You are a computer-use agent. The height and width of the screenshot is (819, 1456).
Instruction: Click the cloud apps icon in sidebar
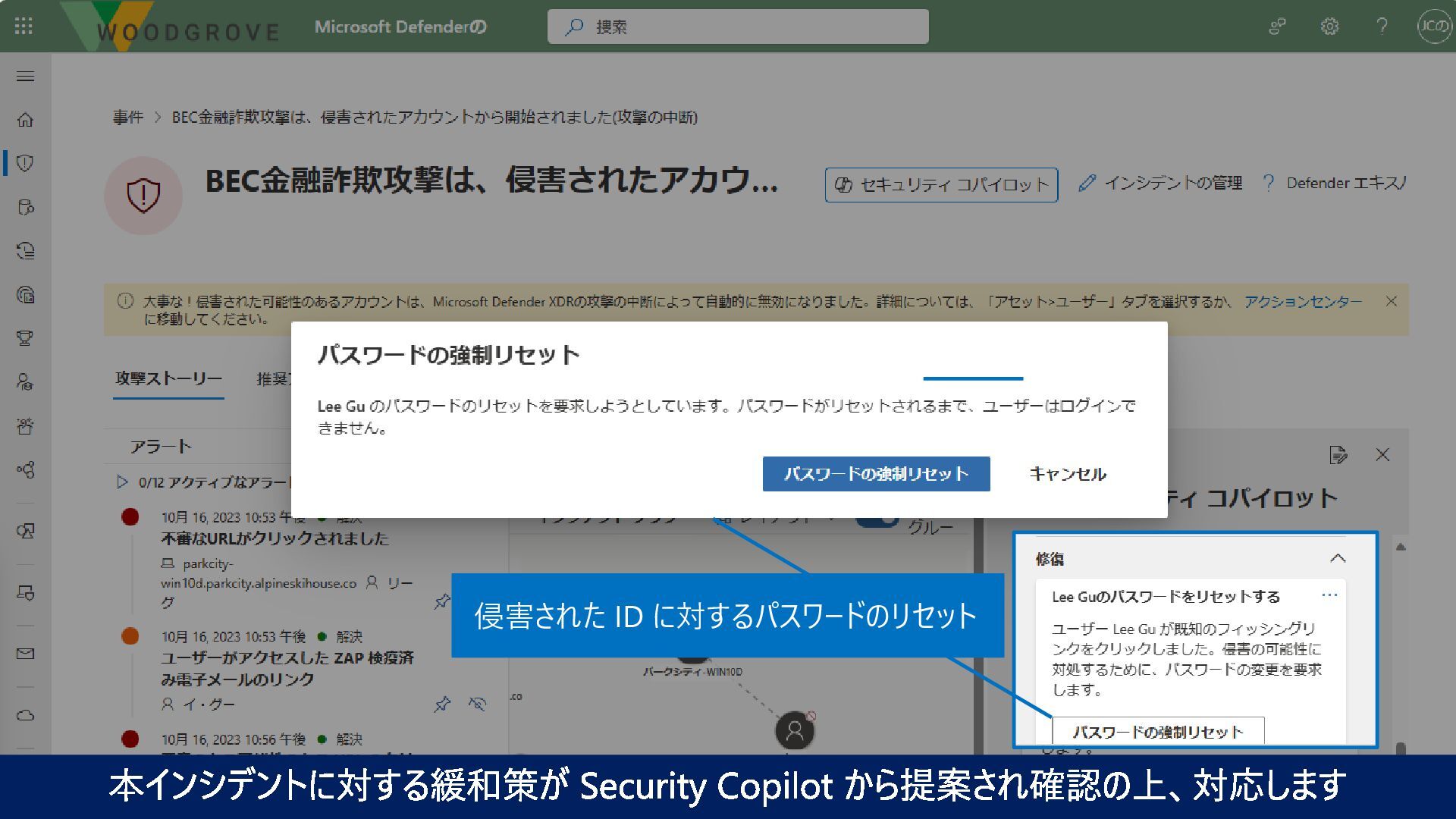(x=25, y=715)
